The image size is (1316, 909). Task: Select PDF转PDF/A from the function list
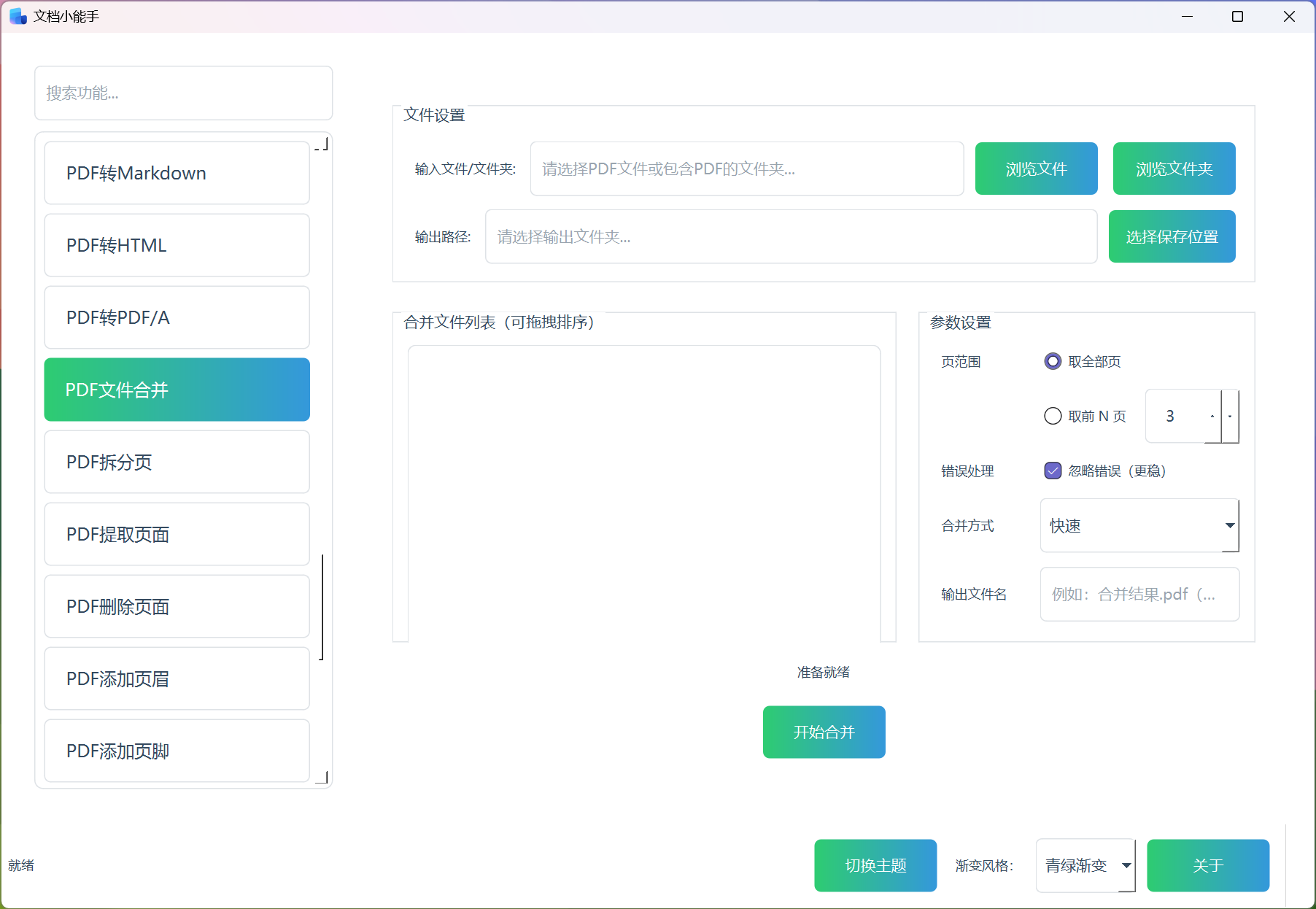coord(177,318)
